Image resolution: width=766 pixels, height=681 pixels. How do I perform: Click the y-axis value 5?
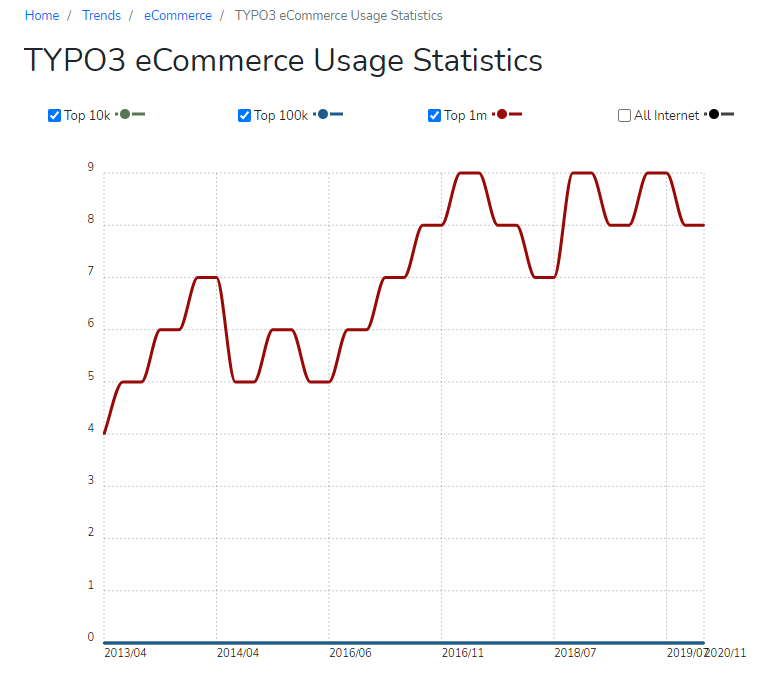pyautogui.click(x=91, y=376)
